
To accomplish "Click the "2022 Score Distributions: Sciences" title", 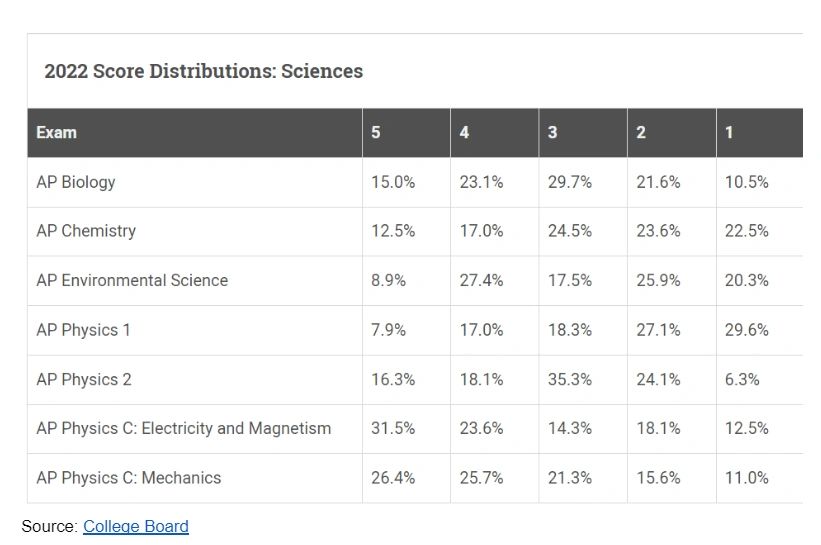I will pyautogui.click(x=203, y=71).
